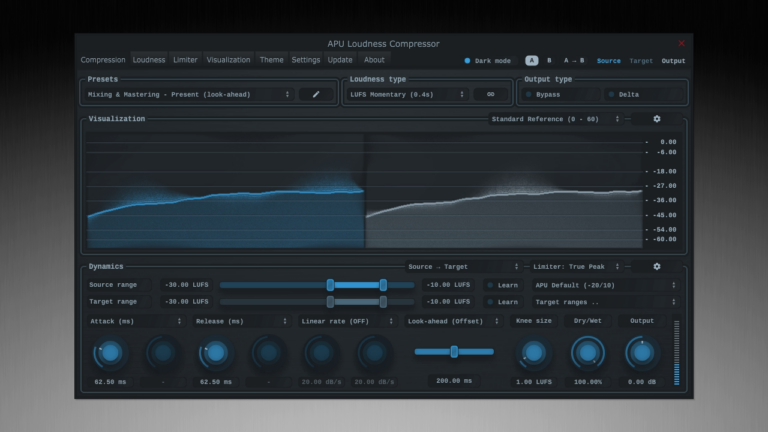Open Dynamics settings gear
This screenshot has height=432, width=768.
coord(657,266)
